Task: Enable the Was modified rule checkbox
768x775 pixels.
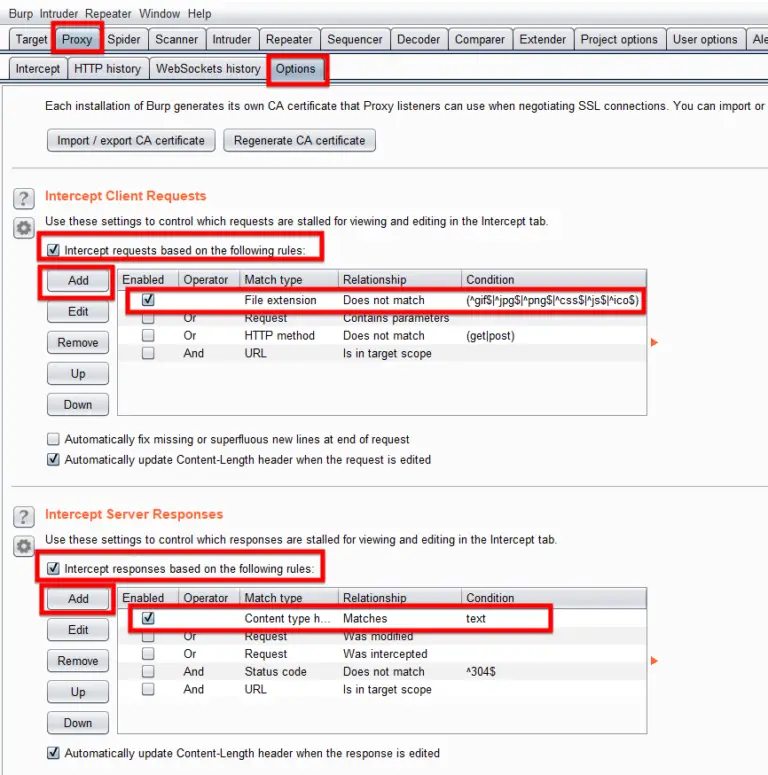Action: coord(148,636)
